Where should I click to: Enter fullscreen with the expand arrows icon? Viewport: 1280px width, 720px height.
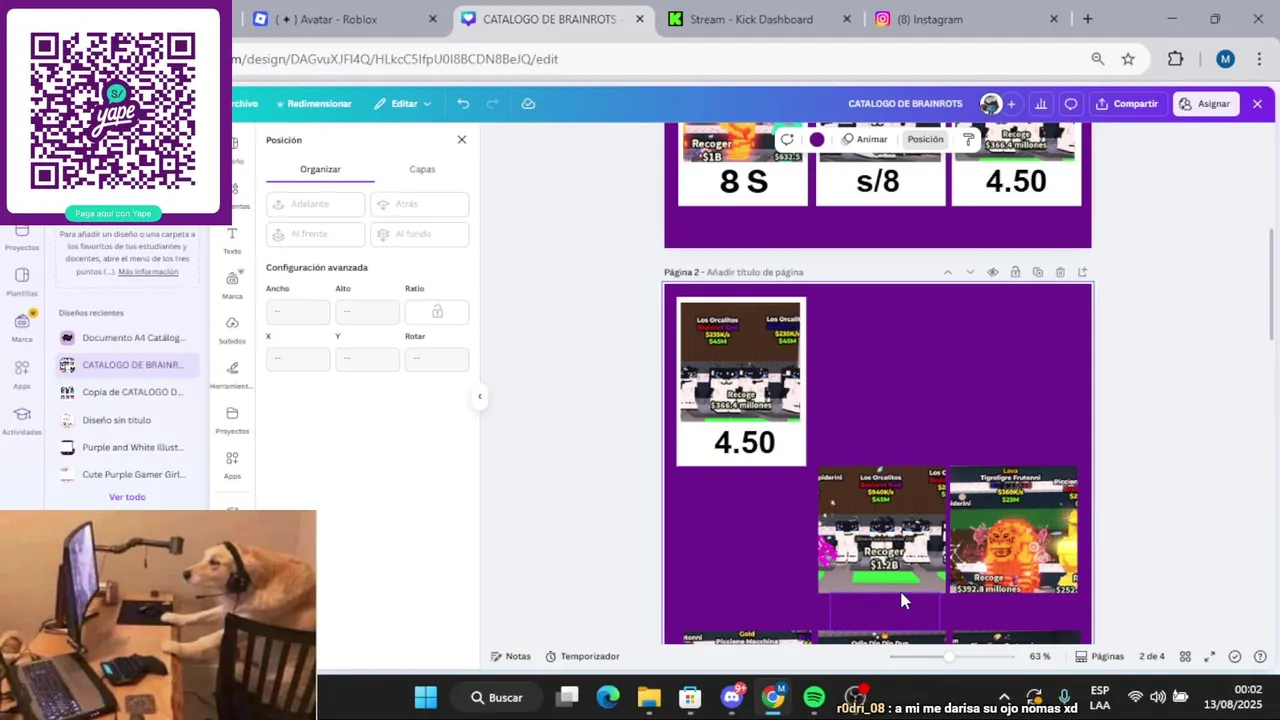coord(1209,657)
